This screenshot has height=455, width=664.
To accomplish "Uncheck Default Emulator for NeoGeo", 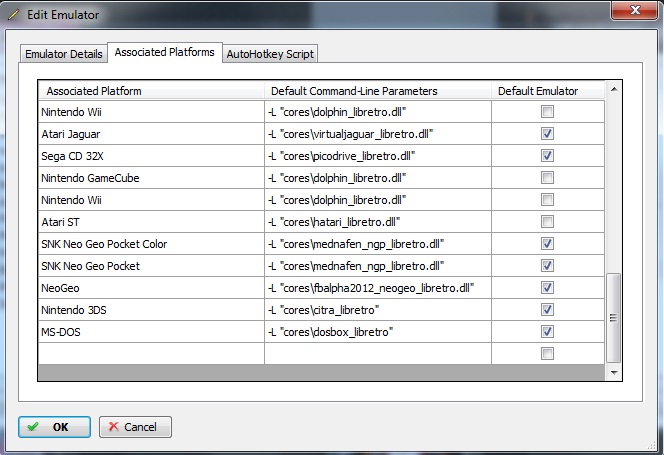I will pyautogui.click(x=547, y=288).
